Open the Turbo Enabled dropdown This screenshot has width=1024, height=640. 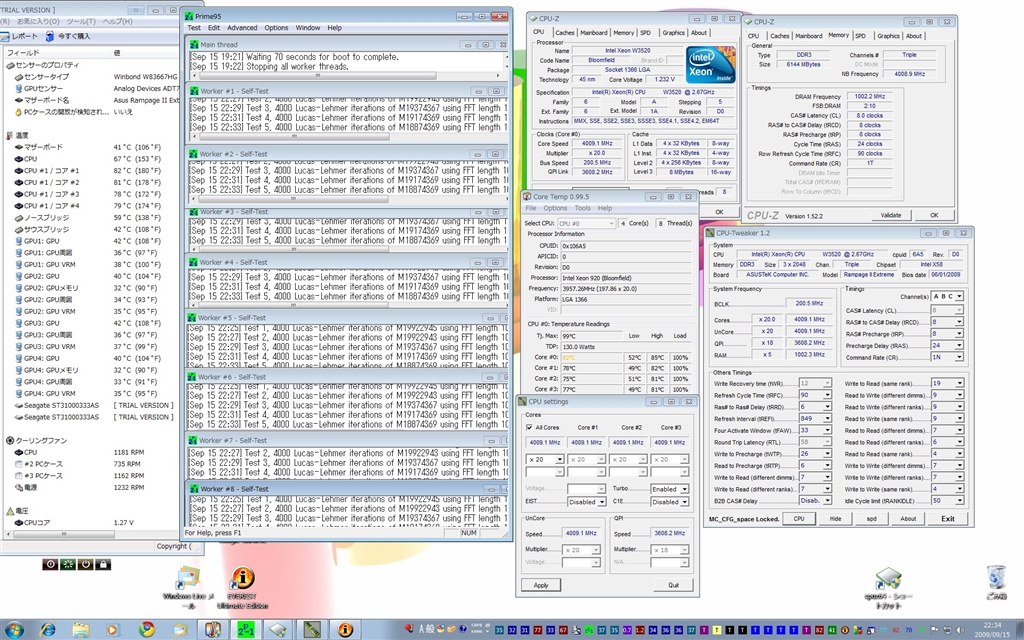pyautogui.click(x=669, y=489)
